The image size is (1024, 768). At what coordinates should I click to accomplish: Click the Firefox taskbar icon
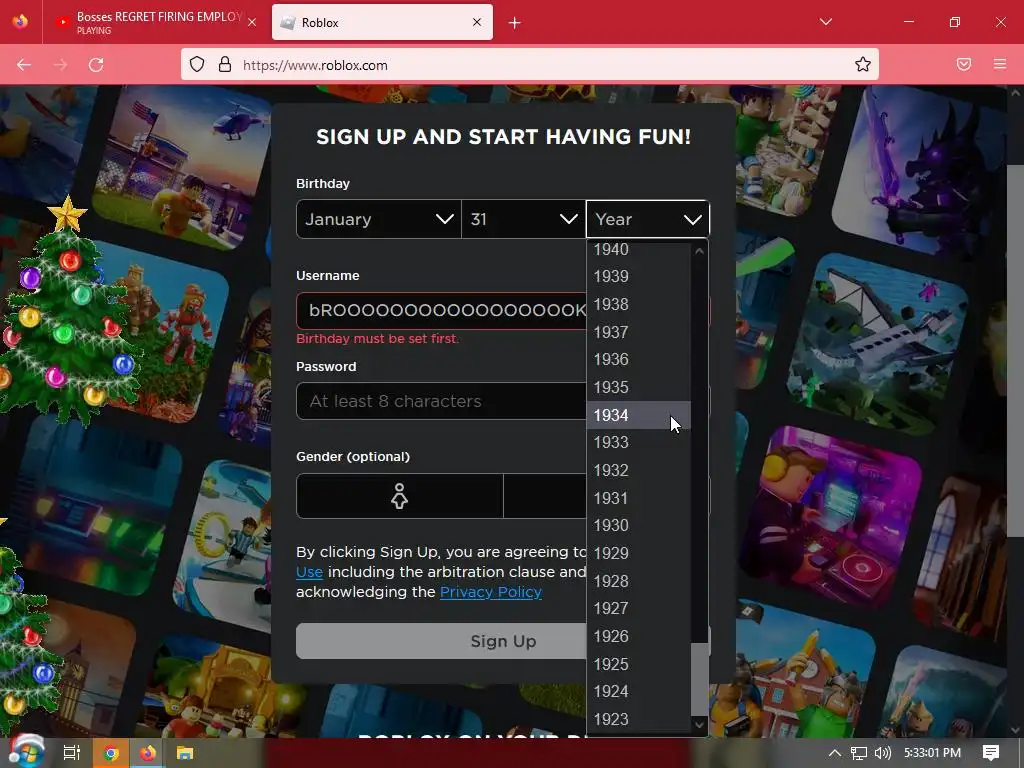pos(148,753)
